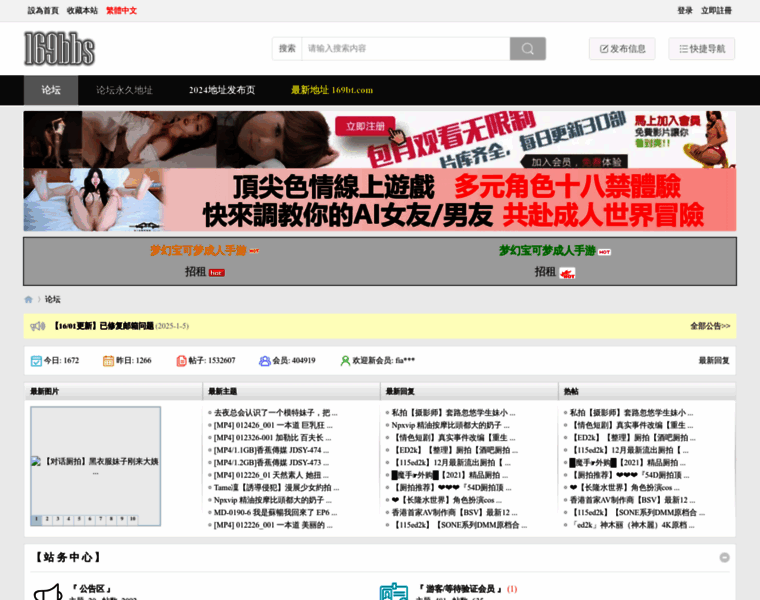Screen dimensions: 760x600
Task: Click the 頂尖色情線上遊戲 banner
Action: tap(380, 200)
